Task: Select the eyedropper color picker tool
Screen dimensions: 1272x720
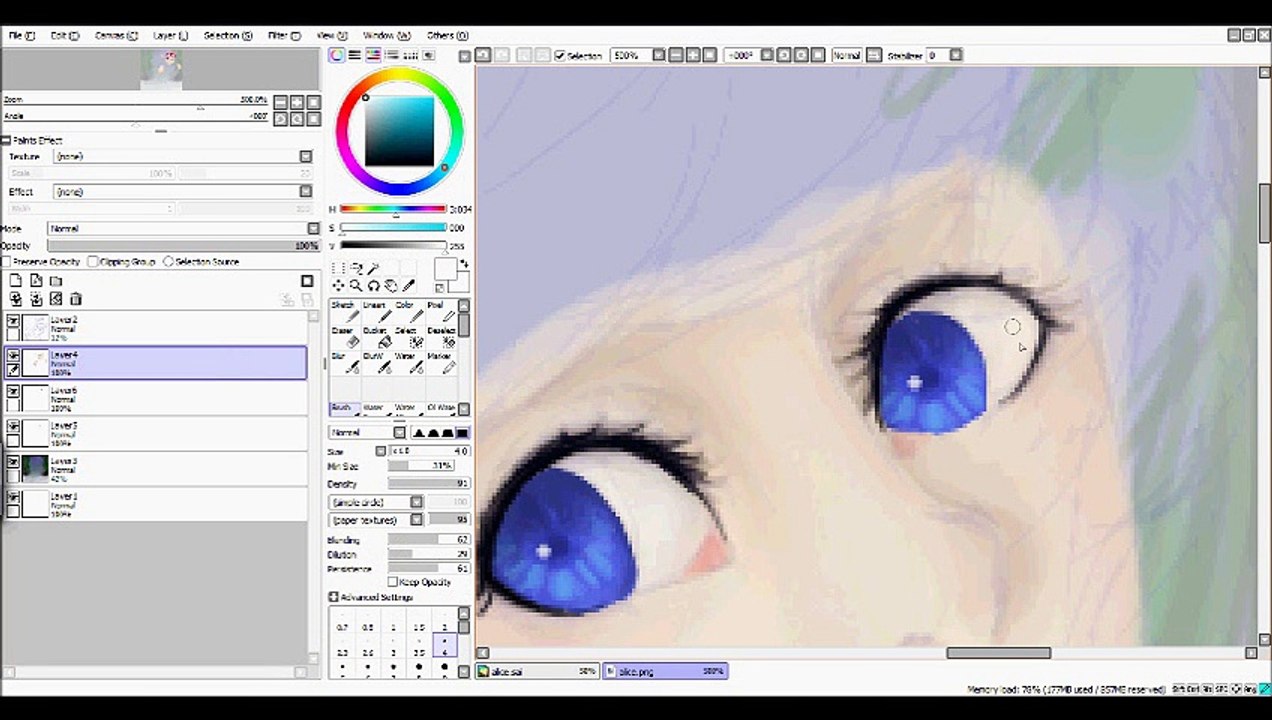Action: click(x=408, y=286)
